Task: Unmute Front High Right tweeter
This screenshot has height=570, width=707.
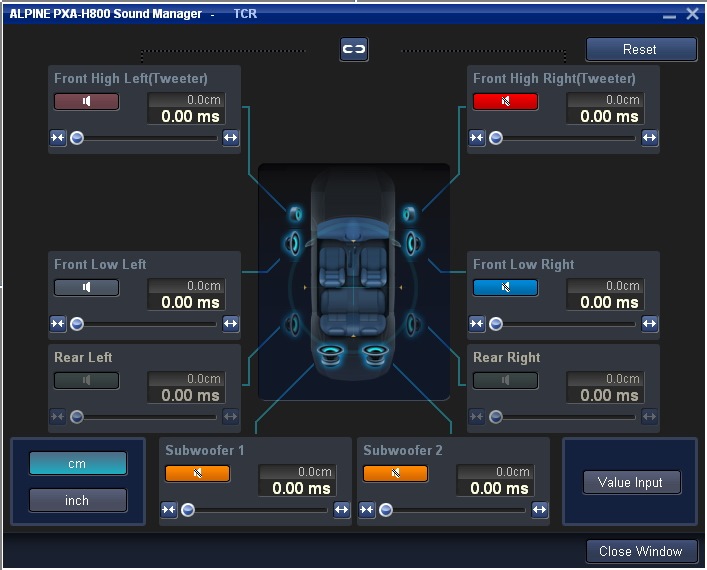Action: [x=505, y=101]
